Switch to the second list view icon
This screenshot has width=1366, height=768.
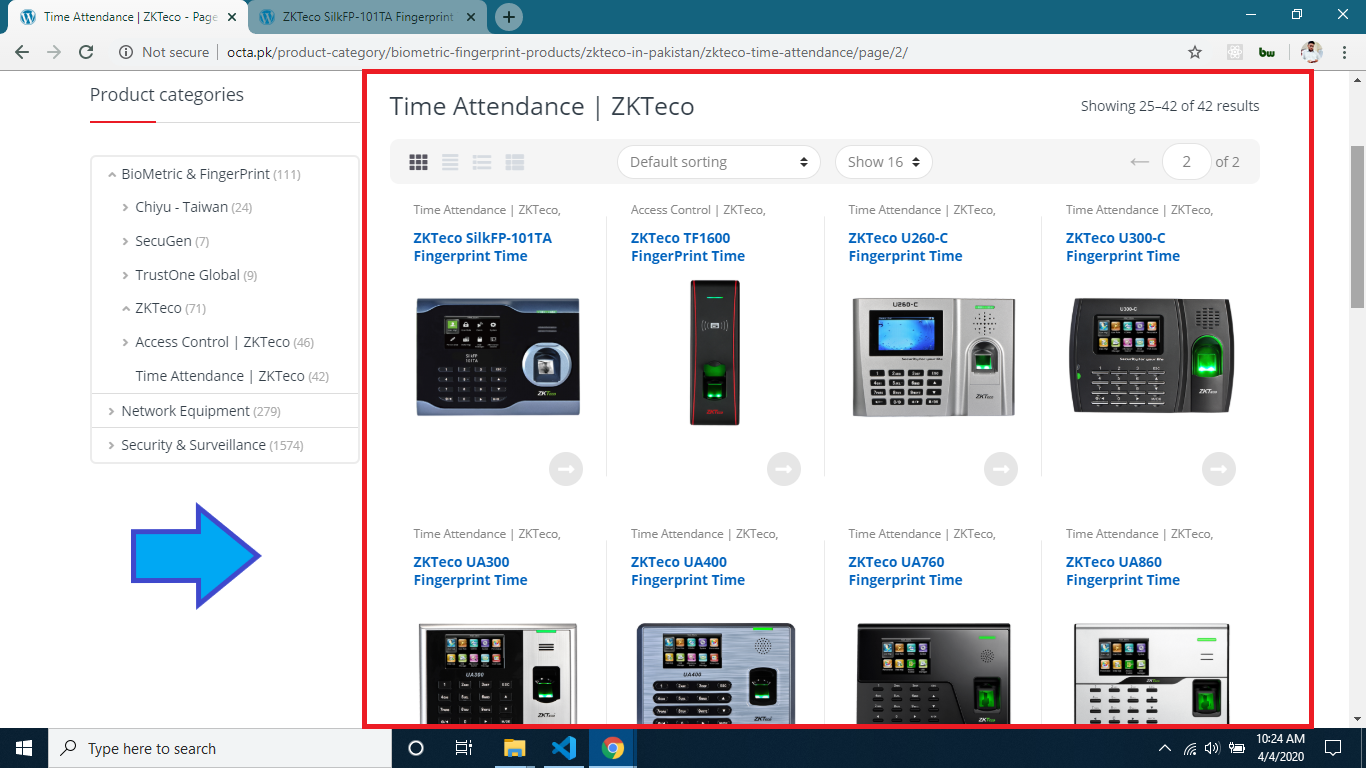[451, 162]
